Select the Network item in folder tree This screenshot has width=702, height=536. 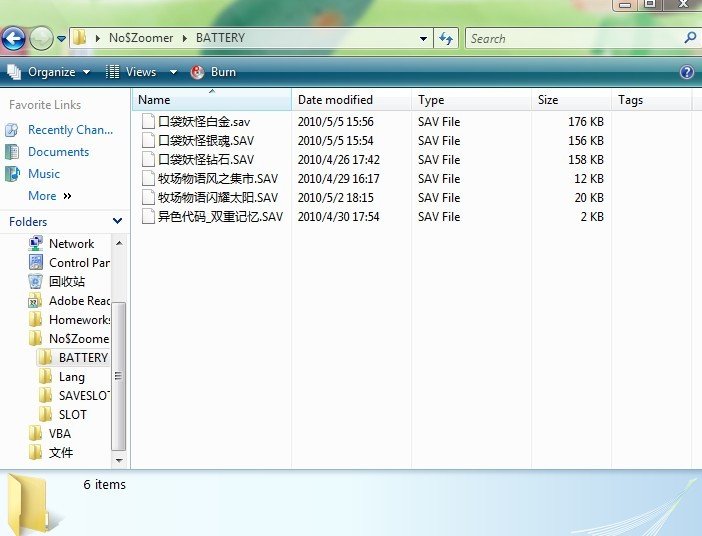[71, 243]
